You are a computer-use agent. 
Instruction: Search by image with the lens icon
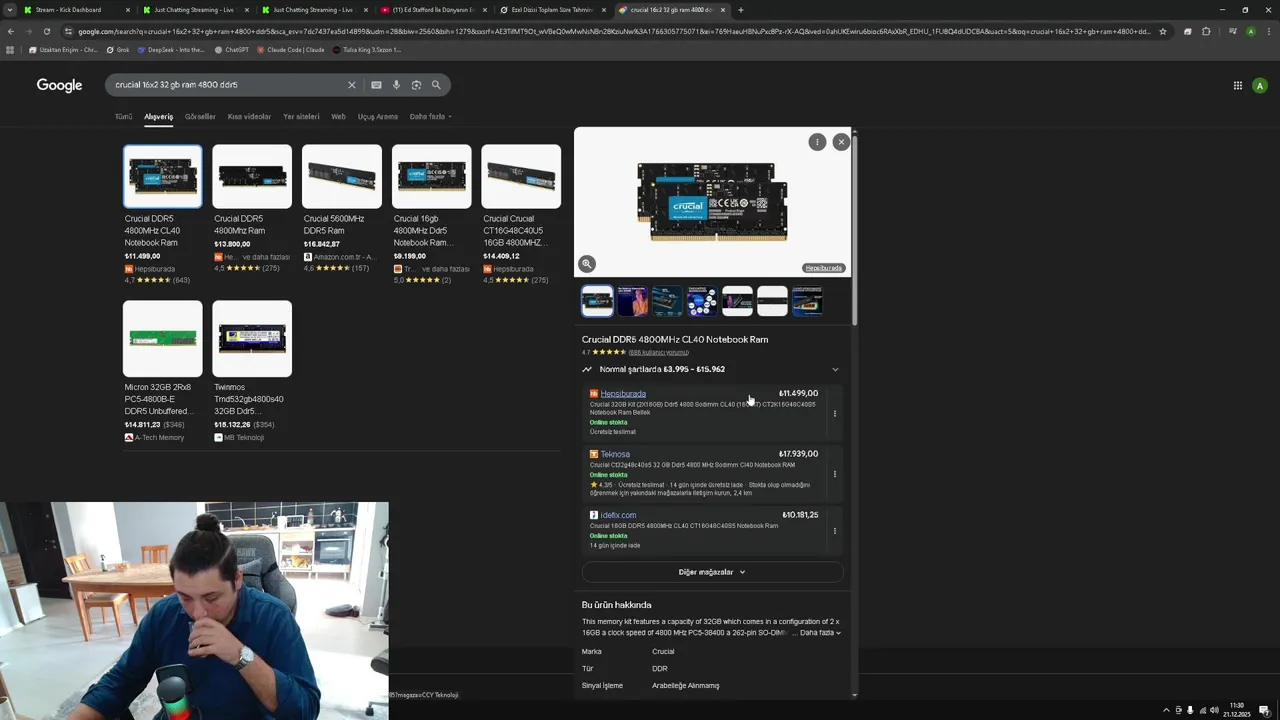coord(416,85)
